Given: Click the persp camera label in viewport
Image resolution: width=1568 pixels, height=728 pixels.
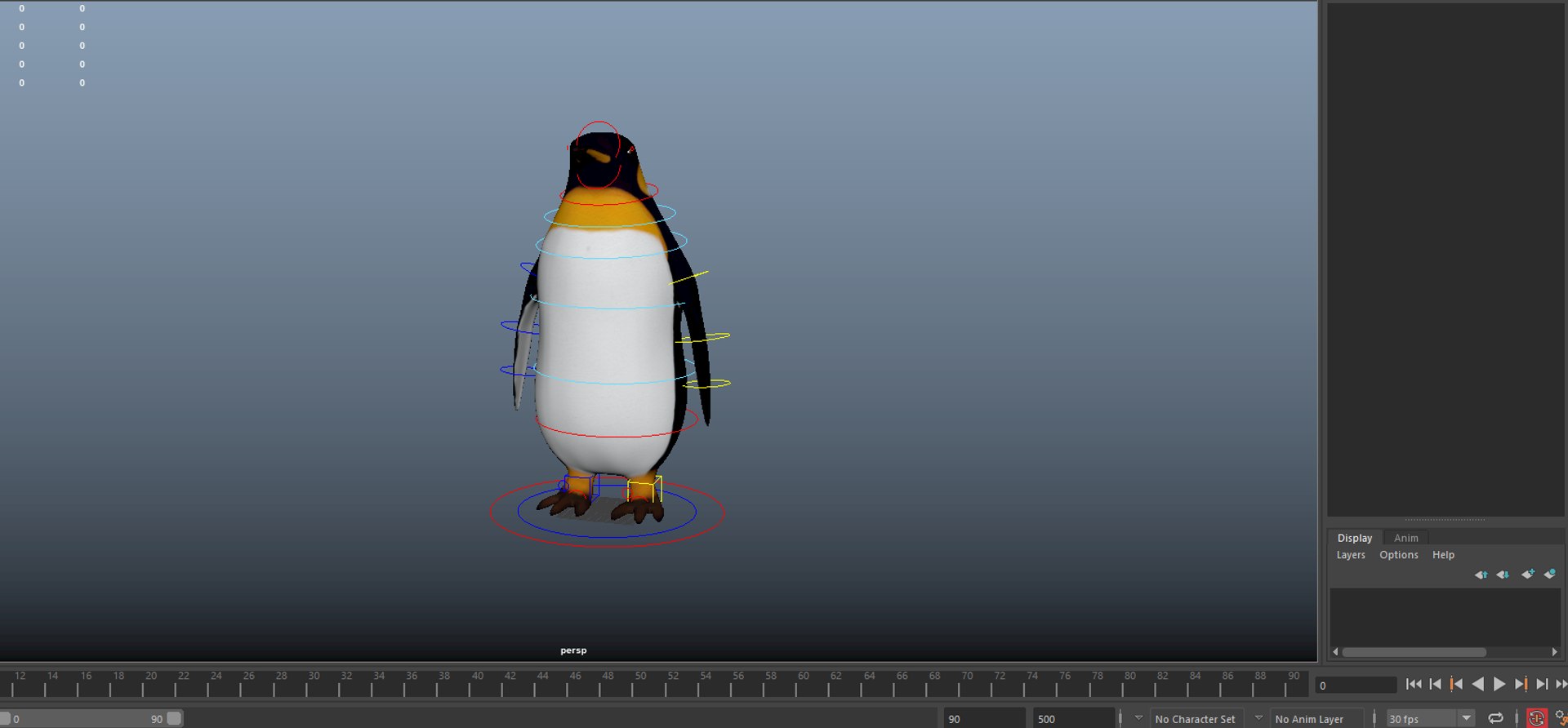Looking at the screenshot, I should coord(573,650).
